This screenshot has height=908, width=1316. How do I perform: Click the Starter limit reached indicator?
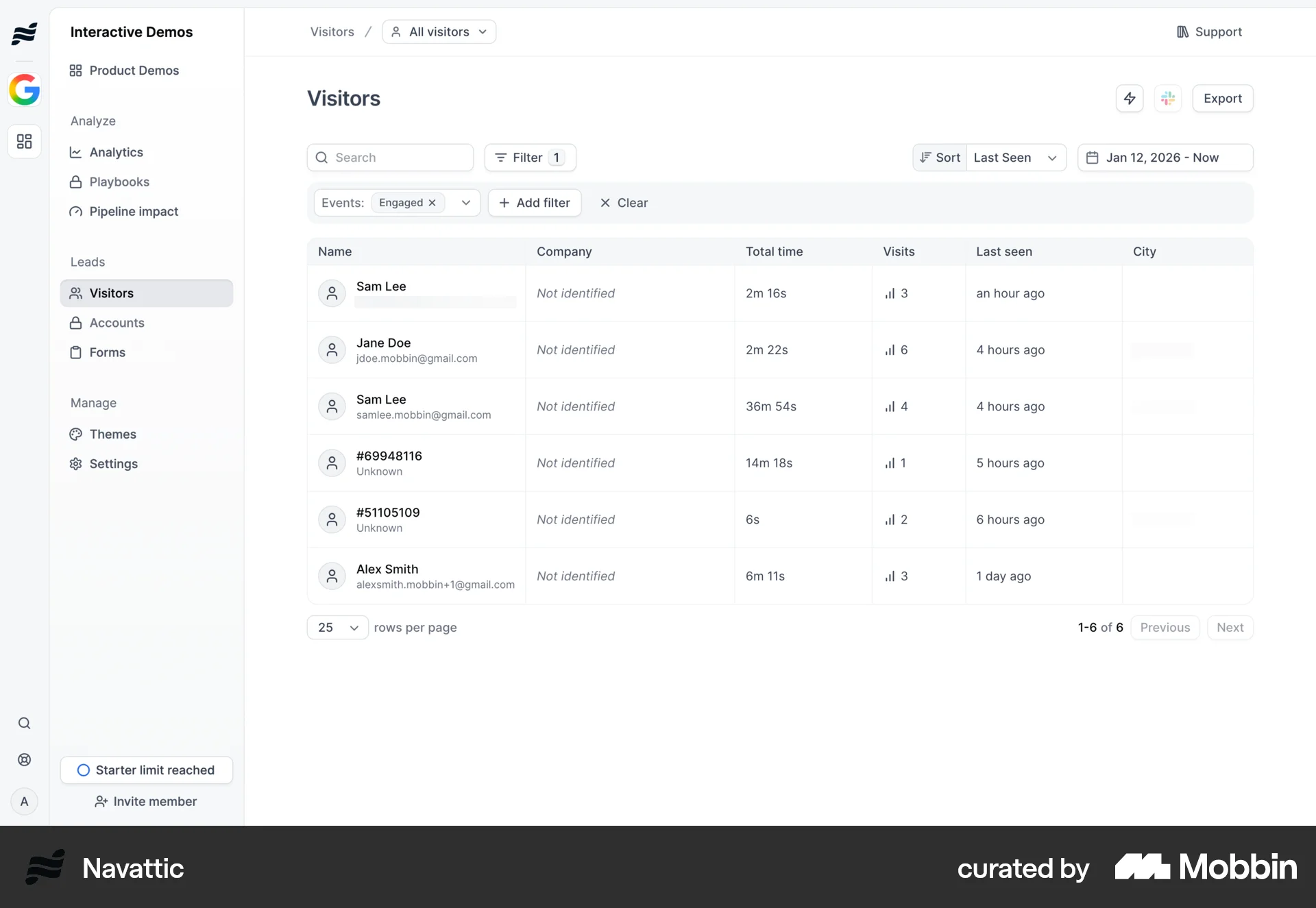(146, 770)
